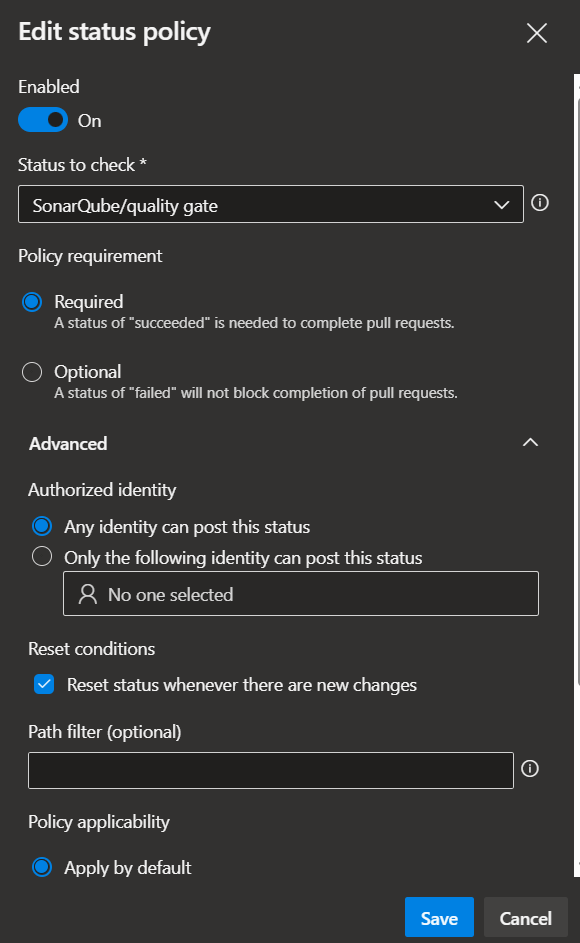The width and height of the screenshot is (580, 943).
Task: Collapse the Advanced section using its chevron
Action: (530, 443)
